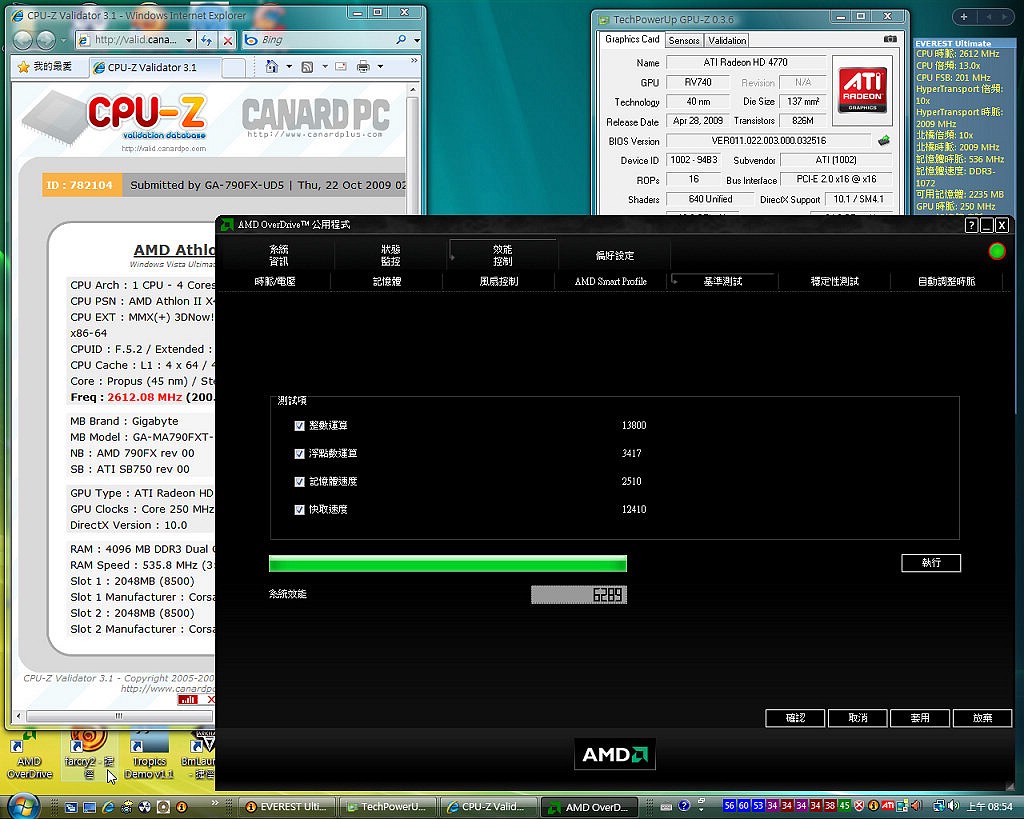Click the Read Mail icon in Internet Explorer
This screenshot has height=819, width=1024.
pyautogui.click(x=341, y=67)
